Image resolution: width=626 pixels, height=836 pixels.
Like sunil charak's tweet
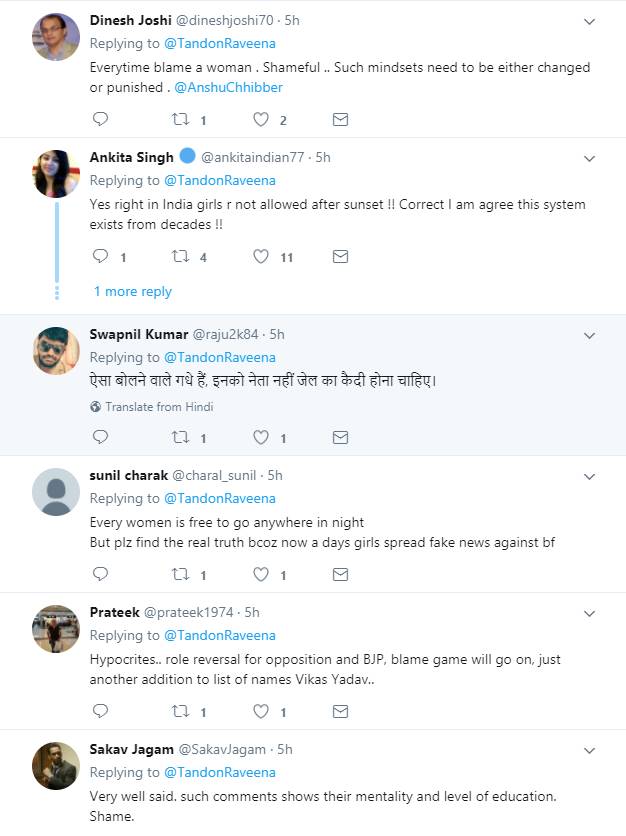[261, 575]
